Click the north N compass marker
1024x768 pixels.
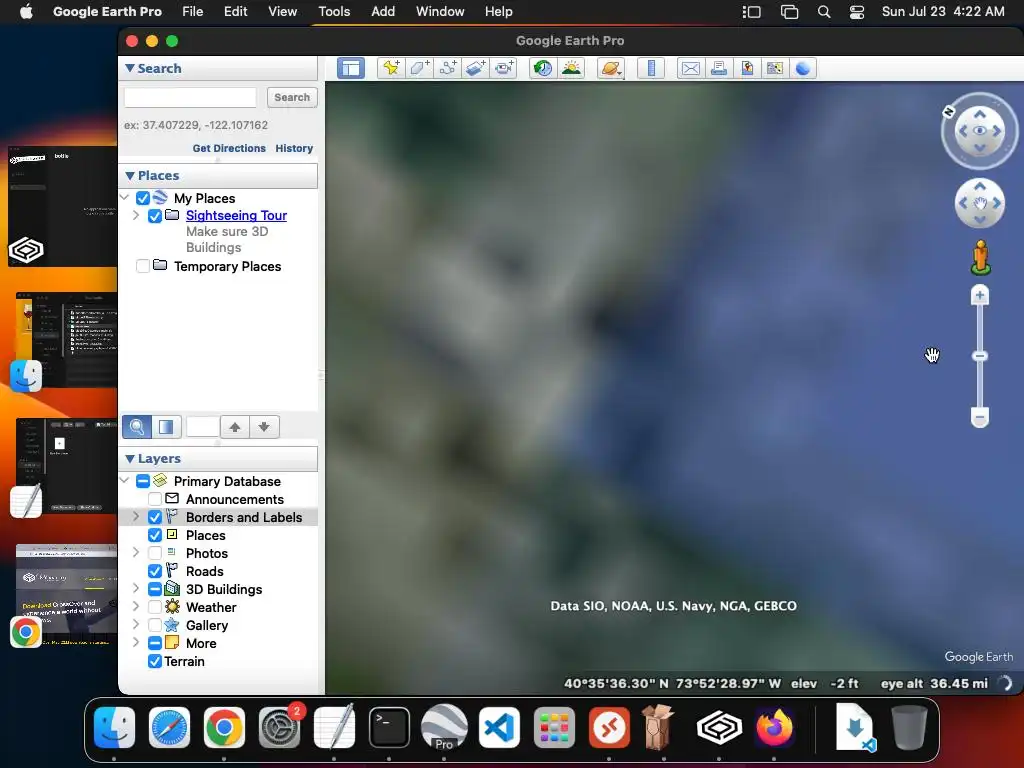[x=948, y=112]
